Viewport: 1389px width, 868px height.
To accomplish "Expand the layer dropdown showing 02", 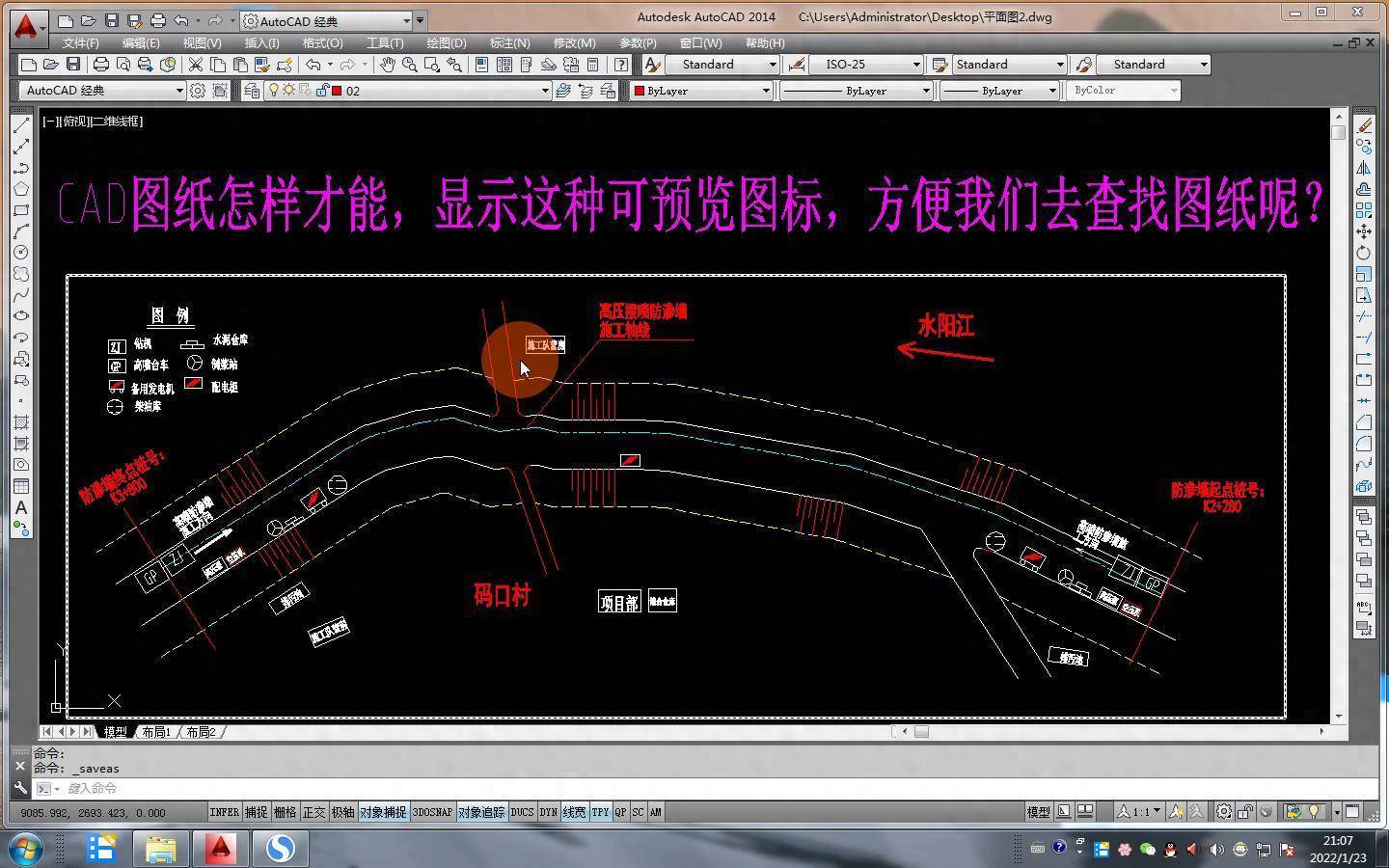I will tap(545, 91).
